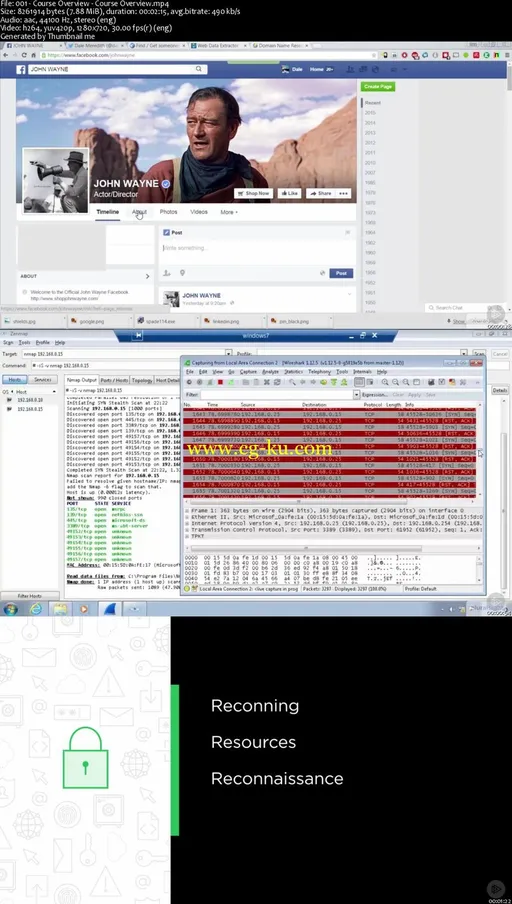Click the magnifier icon in Facebook search

coord(199,69)
